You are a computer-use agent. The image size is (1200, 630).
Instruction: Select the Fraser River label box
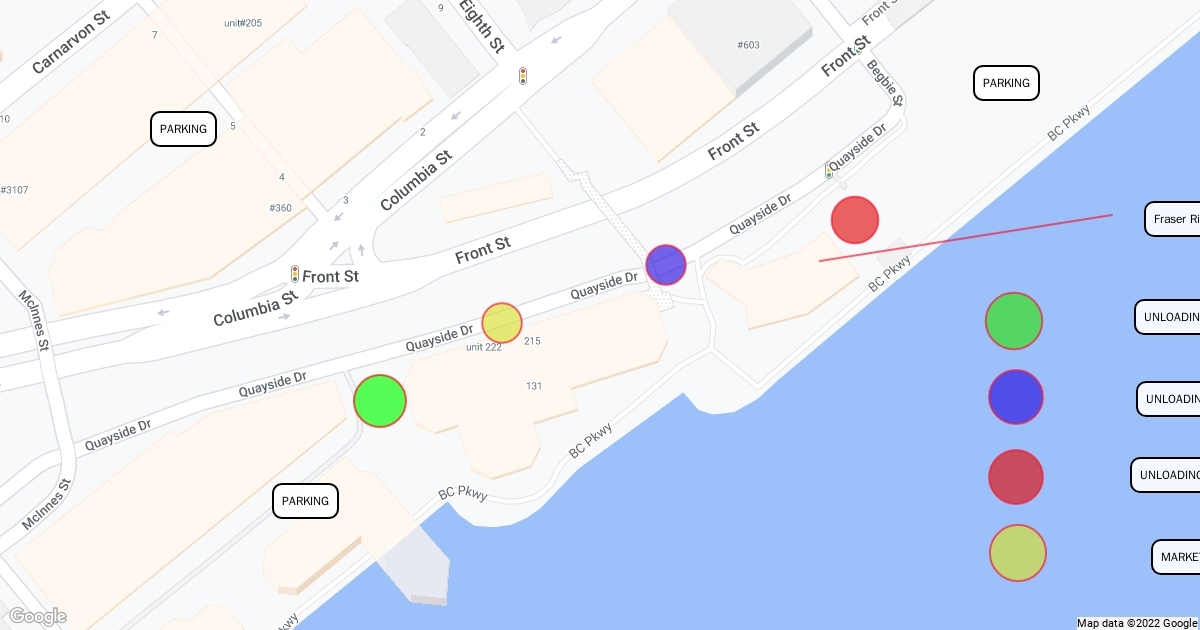point(1173,219)
